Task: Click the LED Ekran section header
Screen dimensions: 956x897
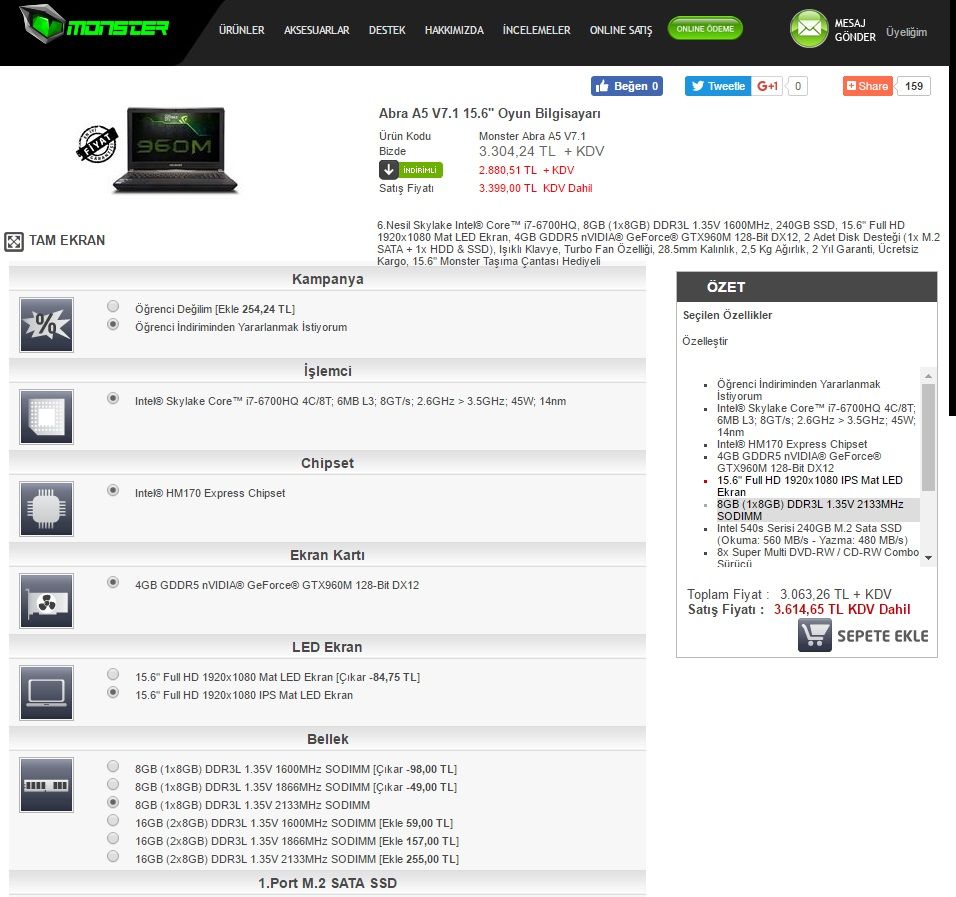Action: coord(327,648)
